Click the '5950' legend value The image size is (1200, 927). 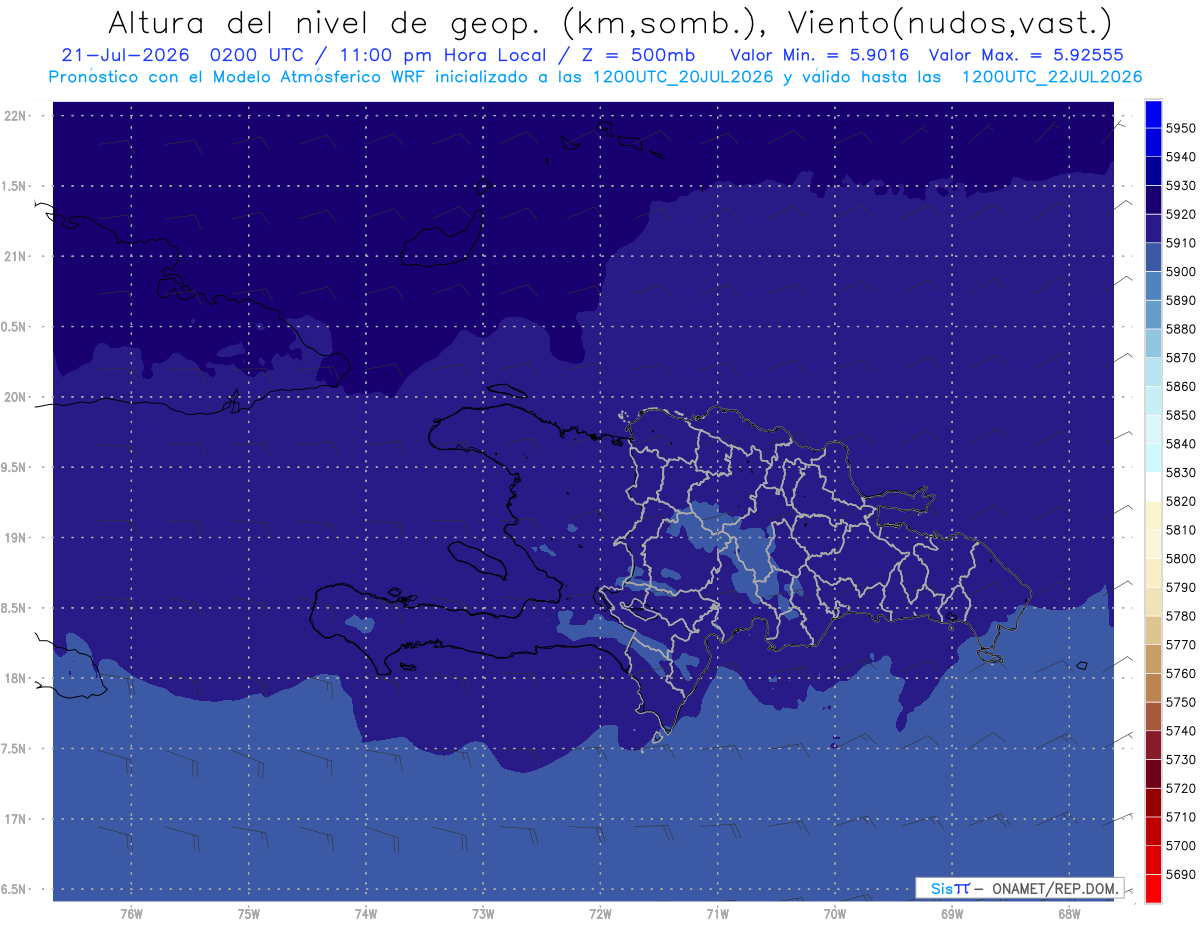(1181, 128)
